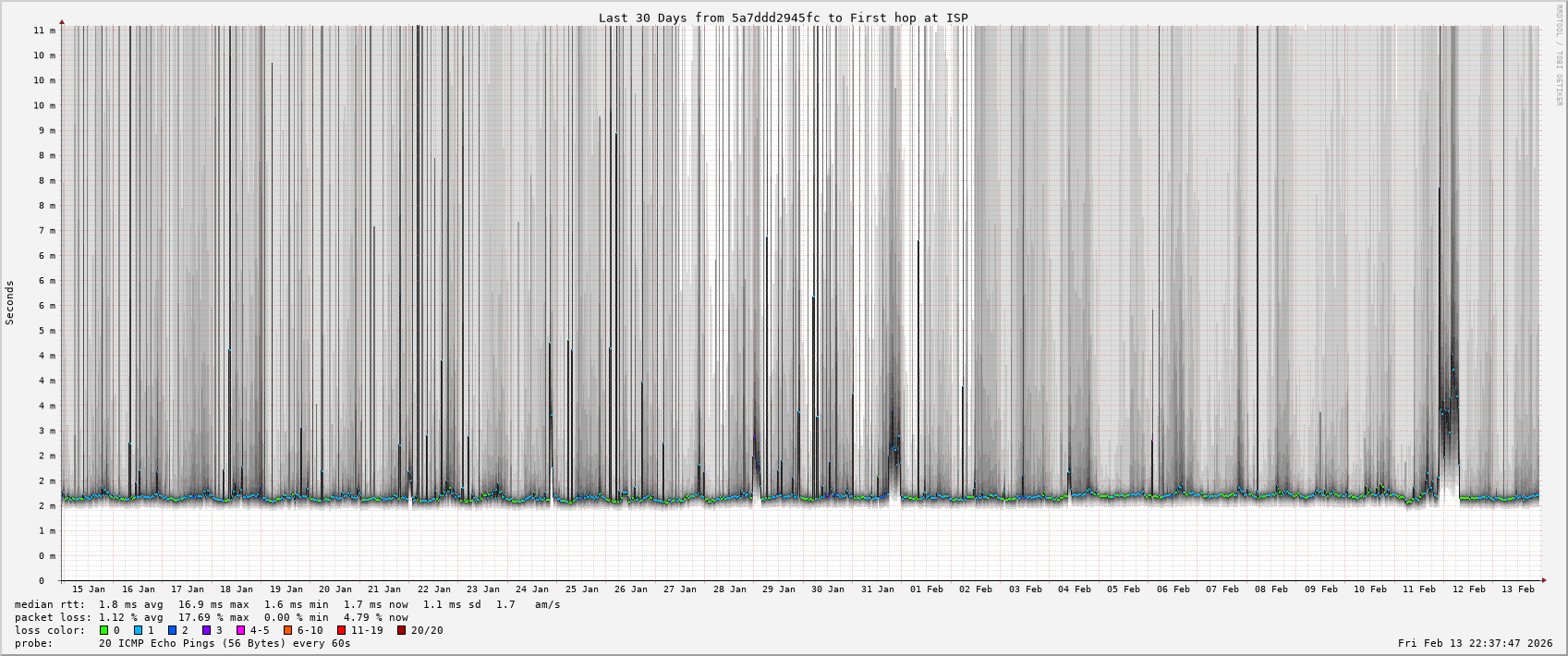Click the orange 6-10 loss swatch
Screen dimensions: 1568x656
(288, 630)
